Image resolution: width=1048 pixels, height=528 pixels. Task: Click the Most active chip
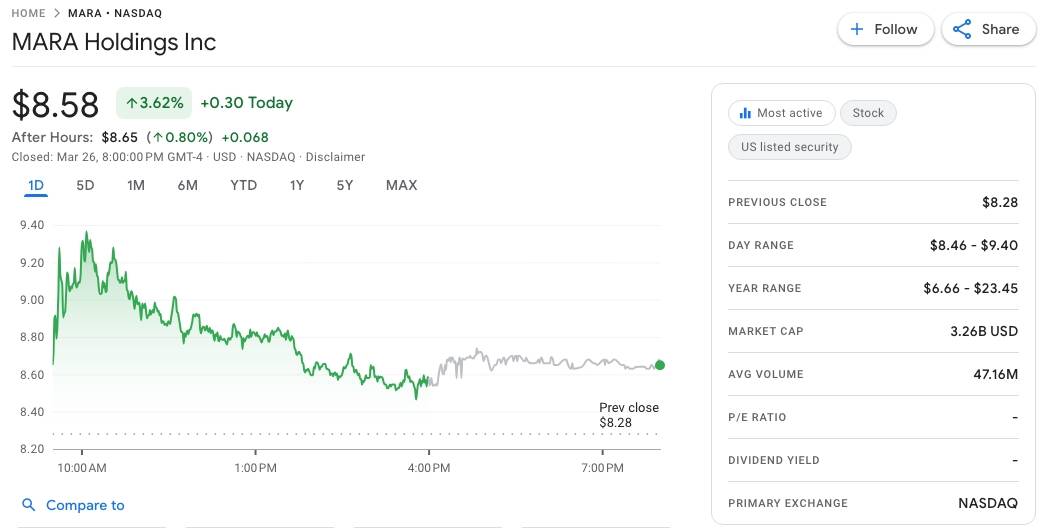pos(781,113)
